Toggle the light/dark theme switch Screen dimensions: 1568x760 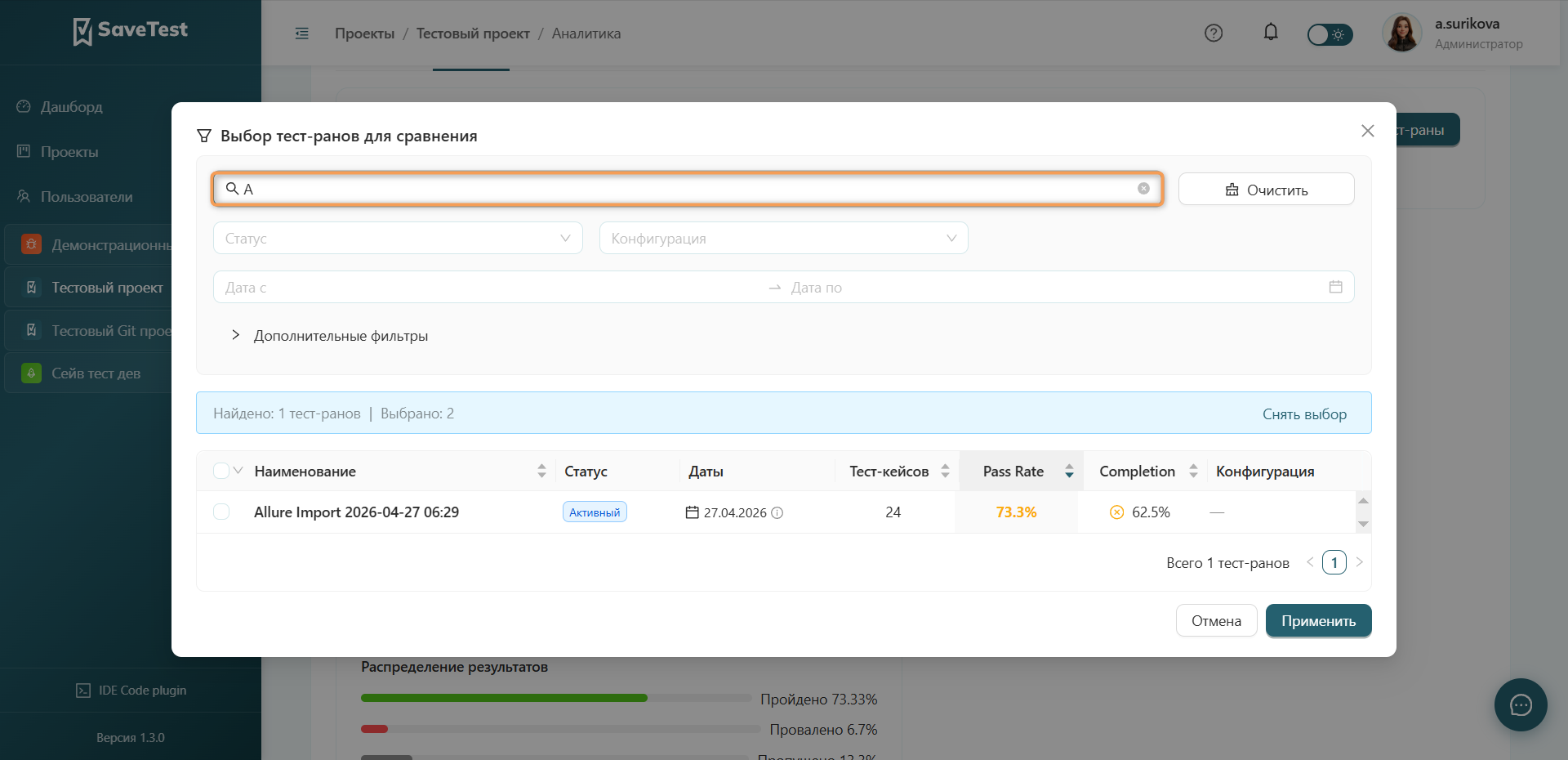[x=1330, y=34]
